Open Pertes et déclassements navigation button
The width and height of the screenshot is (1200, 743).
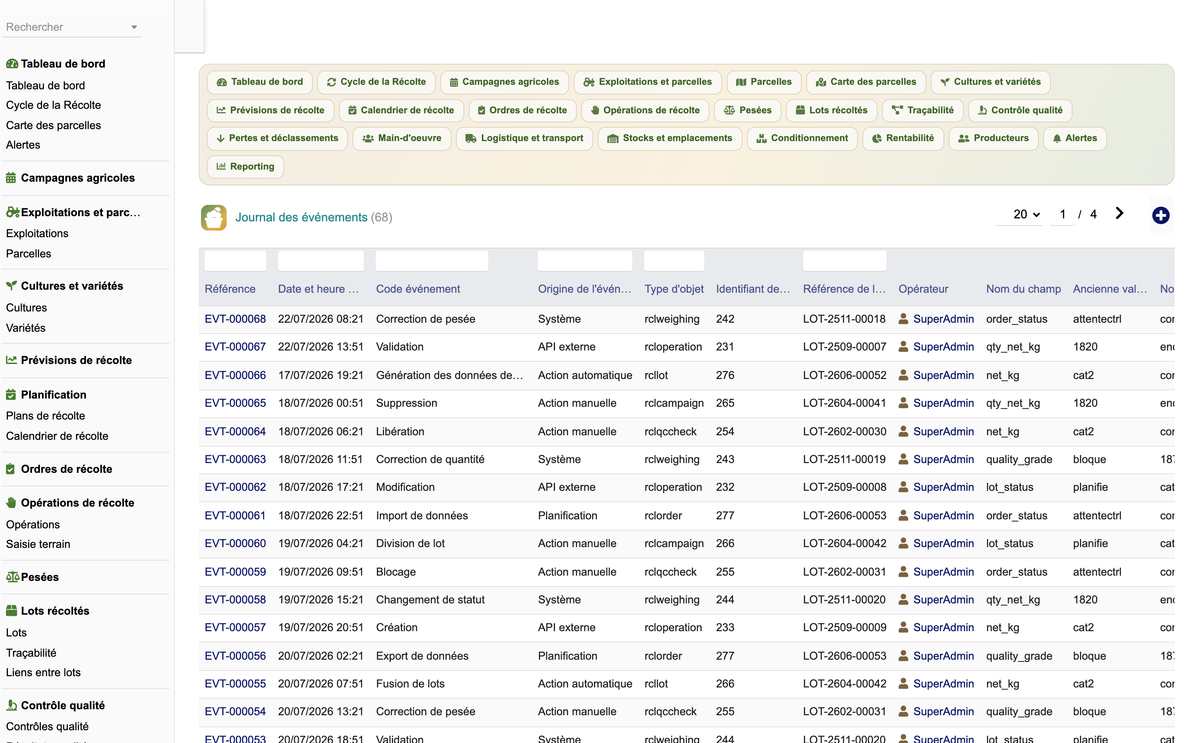tap(277, 138)
